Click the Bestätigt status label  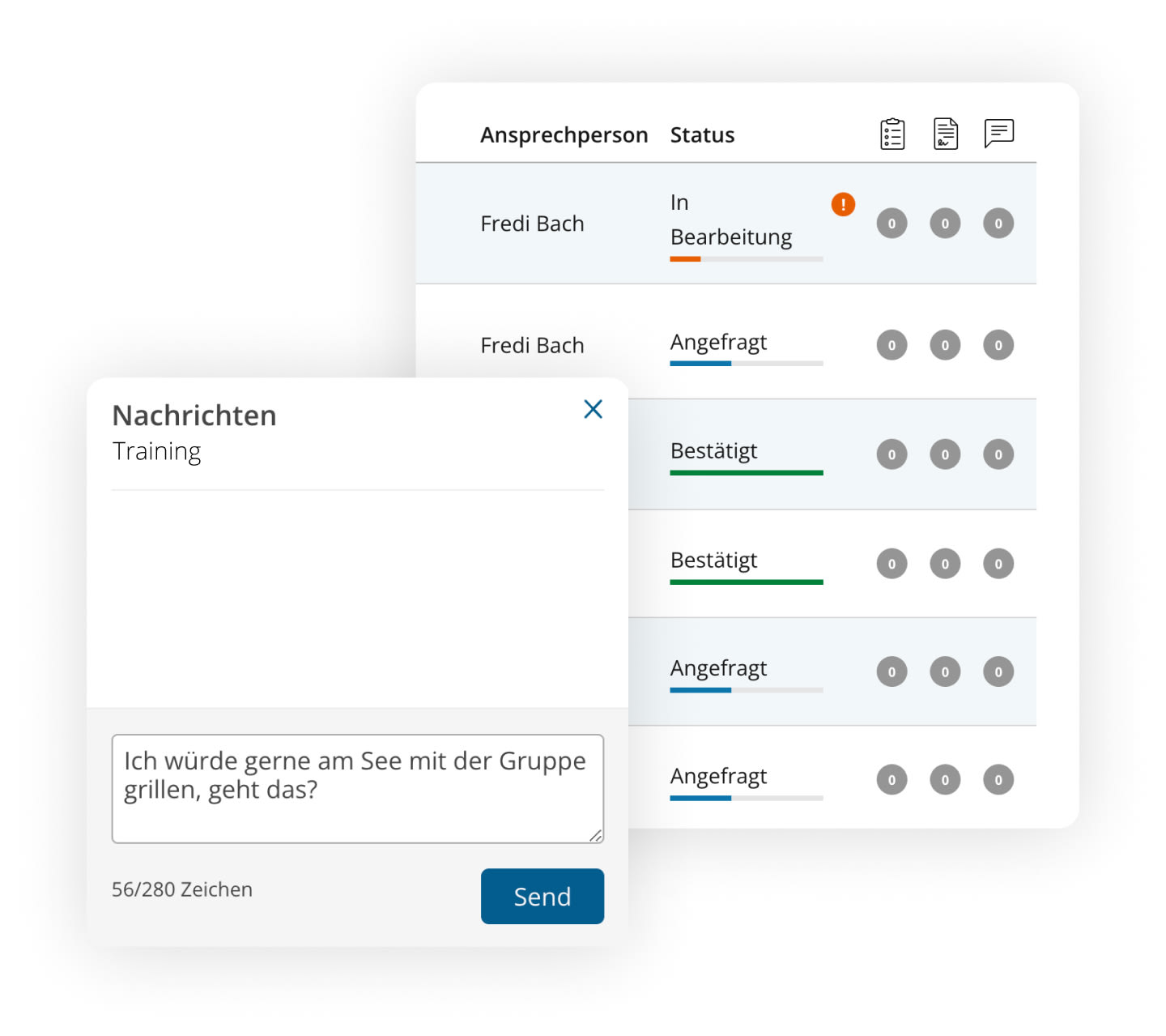[714, 451]
